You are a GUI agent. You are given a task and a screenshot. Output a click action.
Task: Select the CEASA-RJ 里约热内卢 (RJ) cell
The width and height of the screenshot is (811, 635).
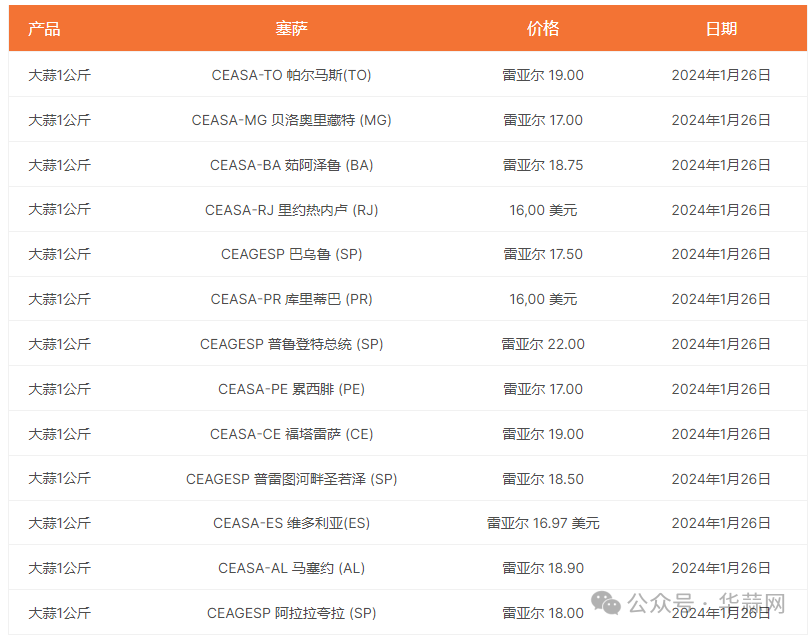(x=291, y=210)
